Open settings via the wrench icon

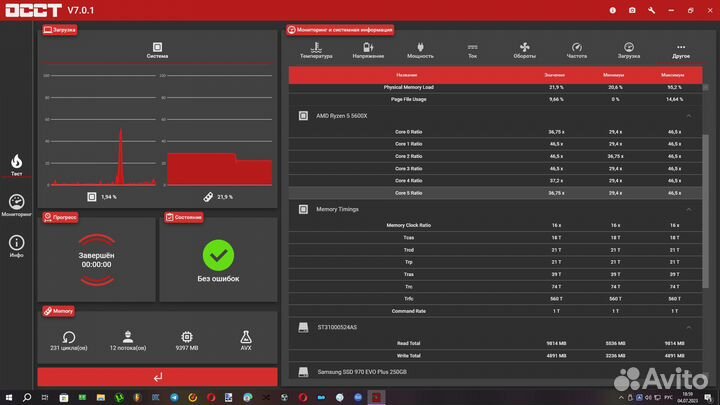651,10
